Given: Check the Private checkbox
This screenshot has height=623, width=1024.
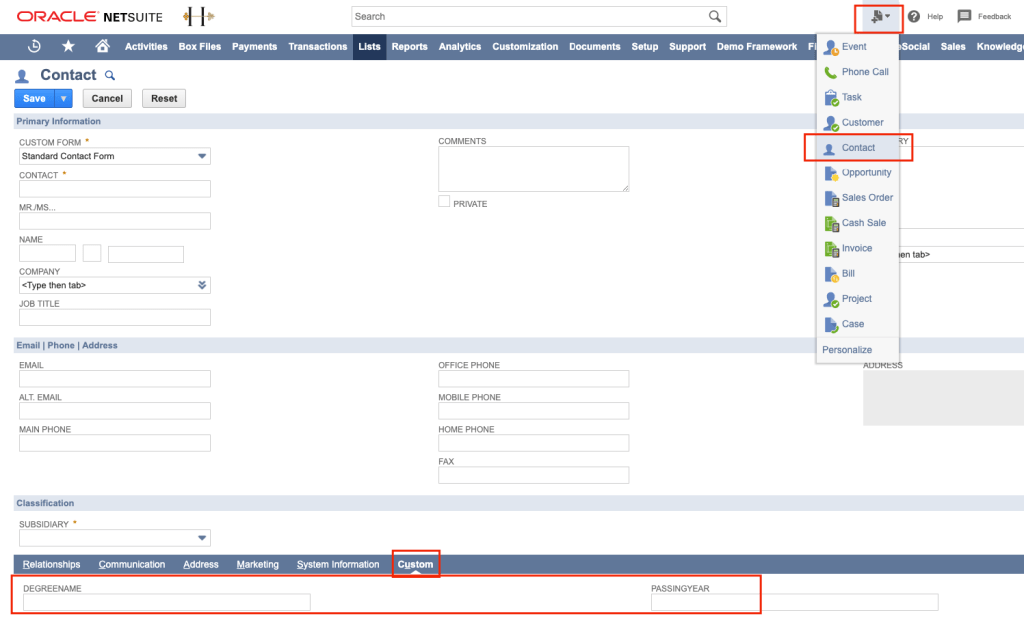Looking at the screenshot, I should coord(444,201).
